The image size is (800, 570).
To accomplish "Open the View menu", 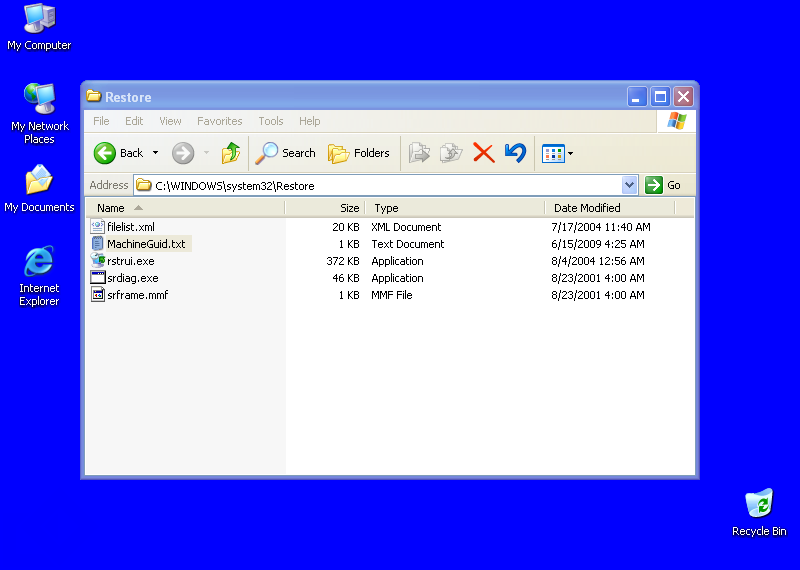I will click(170, 121).
